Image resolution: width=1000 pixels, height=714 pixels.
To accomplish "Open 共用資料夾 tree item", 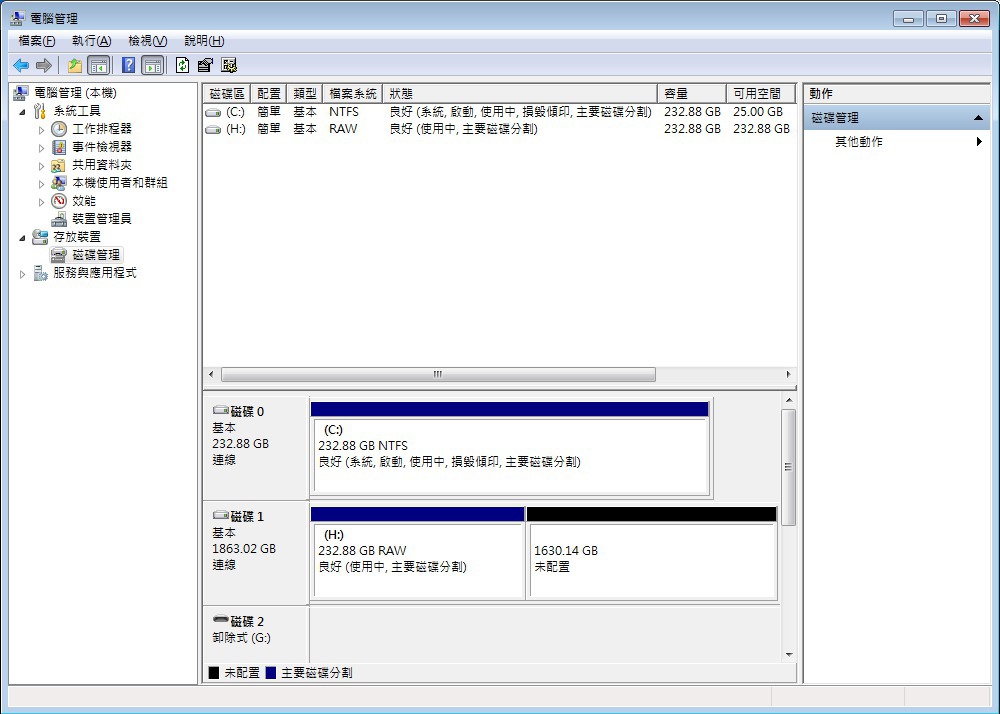I will coord(102,165).
